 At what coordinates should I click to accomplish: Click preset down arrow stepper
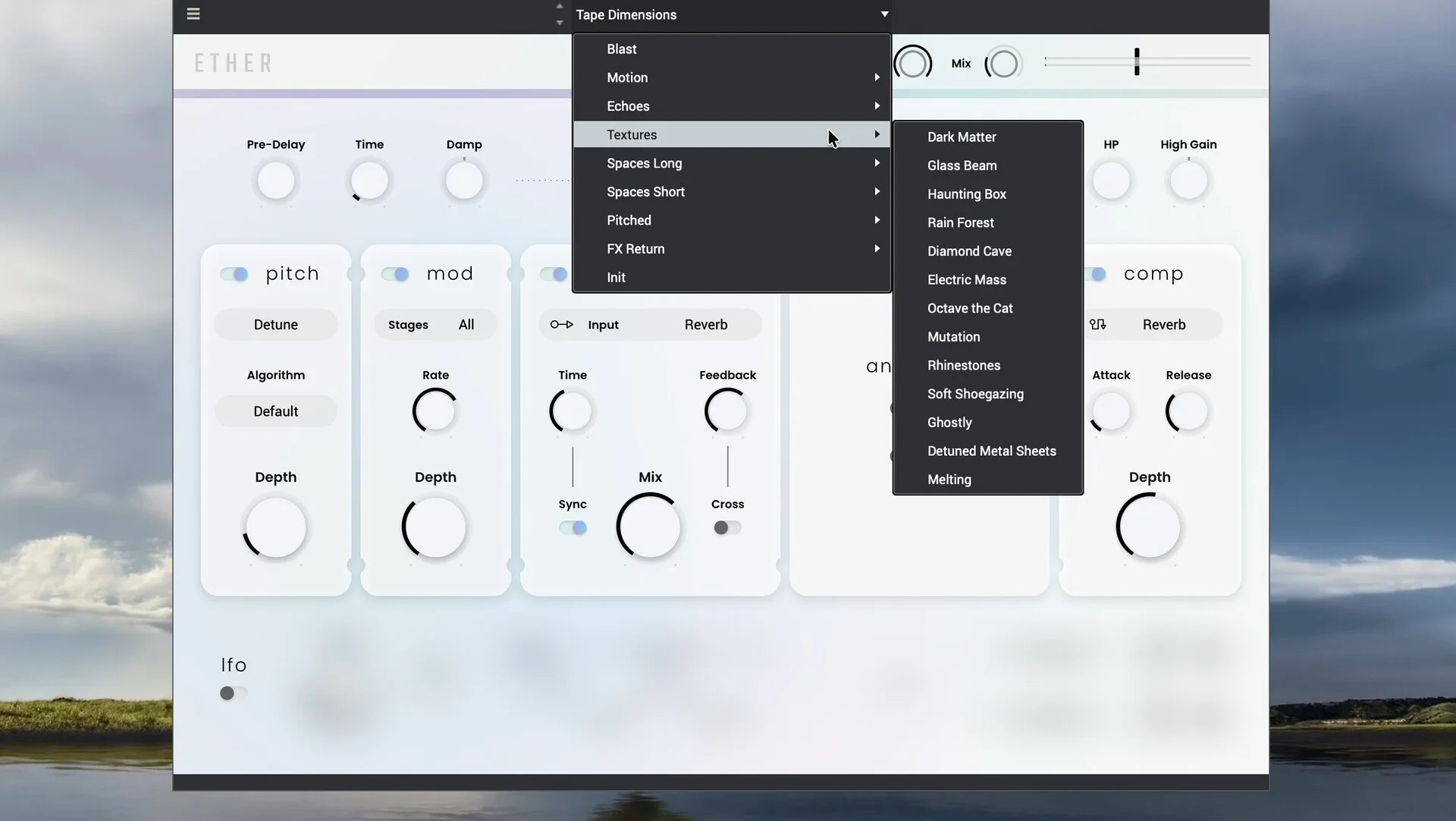[x=560, y=23]
